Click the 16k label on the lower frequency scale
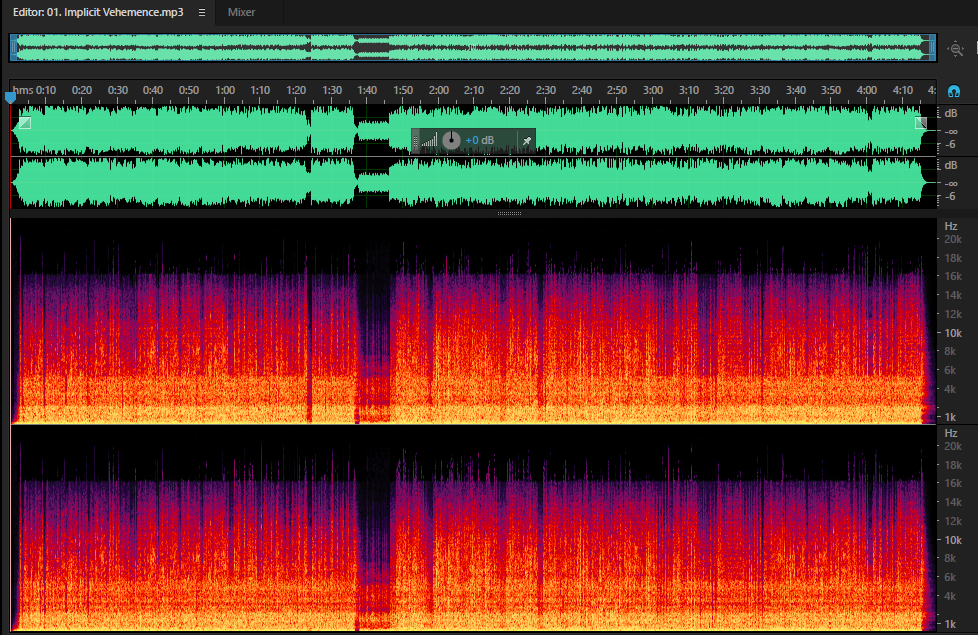 pyautogui.click(x=952, y=483)
